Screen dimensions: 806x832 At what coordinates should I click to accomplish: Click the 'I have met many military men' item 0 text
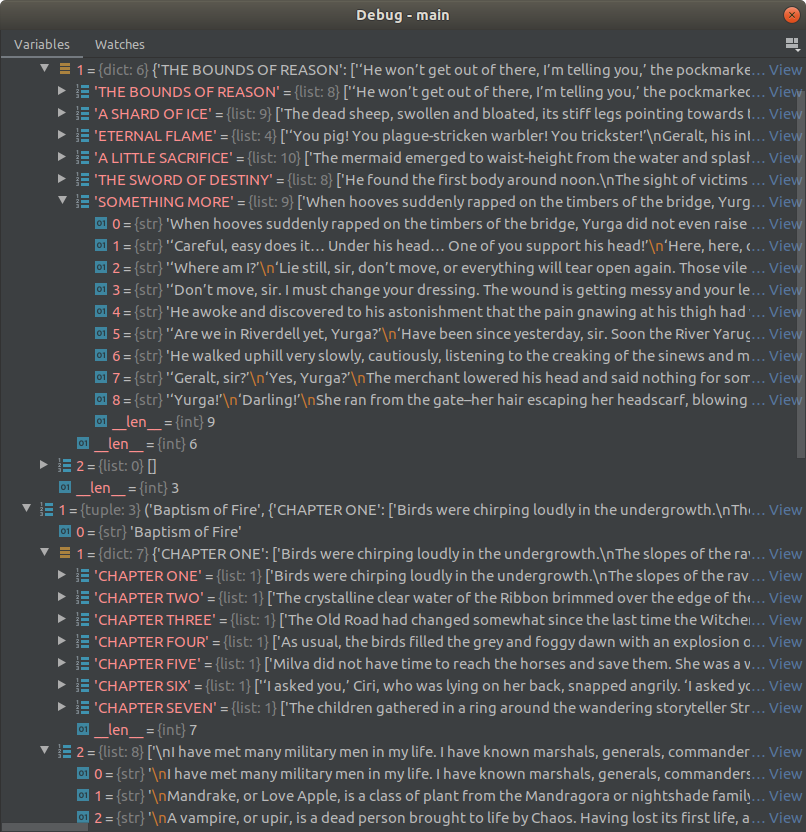[449, 774]
